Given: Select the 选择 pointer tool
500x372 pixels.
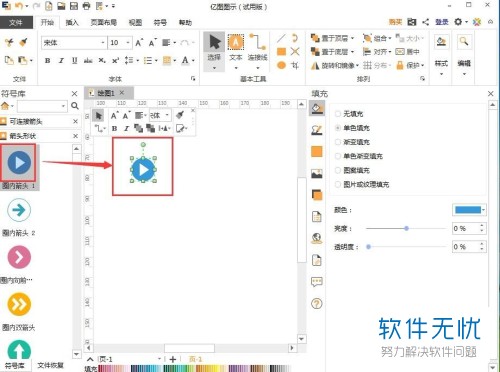Looking at the screenshot, I should (x=214, y=52).
